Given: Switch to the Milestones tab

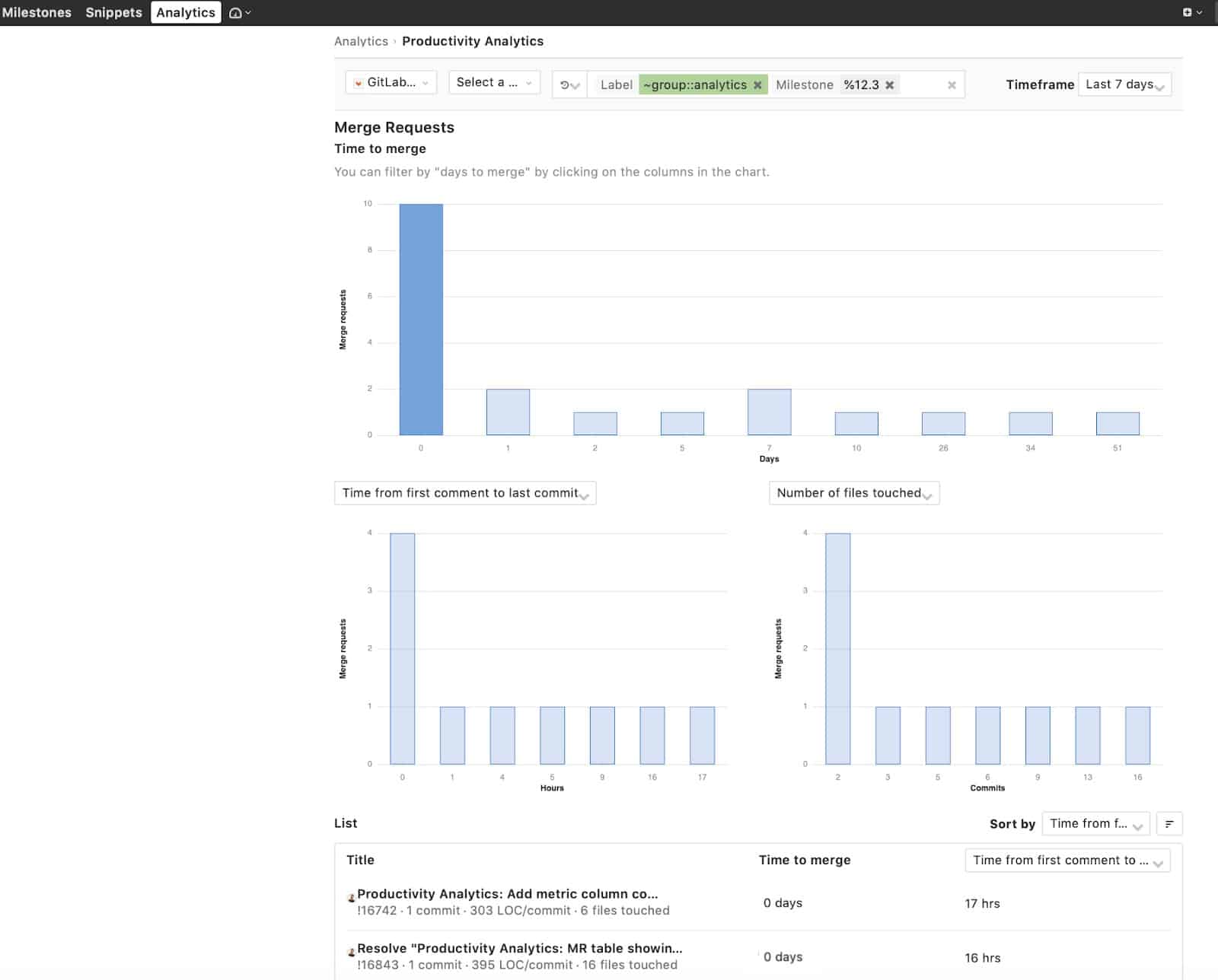Looking at the screenshot, I should pyautogui.click(x=37, y=11).
